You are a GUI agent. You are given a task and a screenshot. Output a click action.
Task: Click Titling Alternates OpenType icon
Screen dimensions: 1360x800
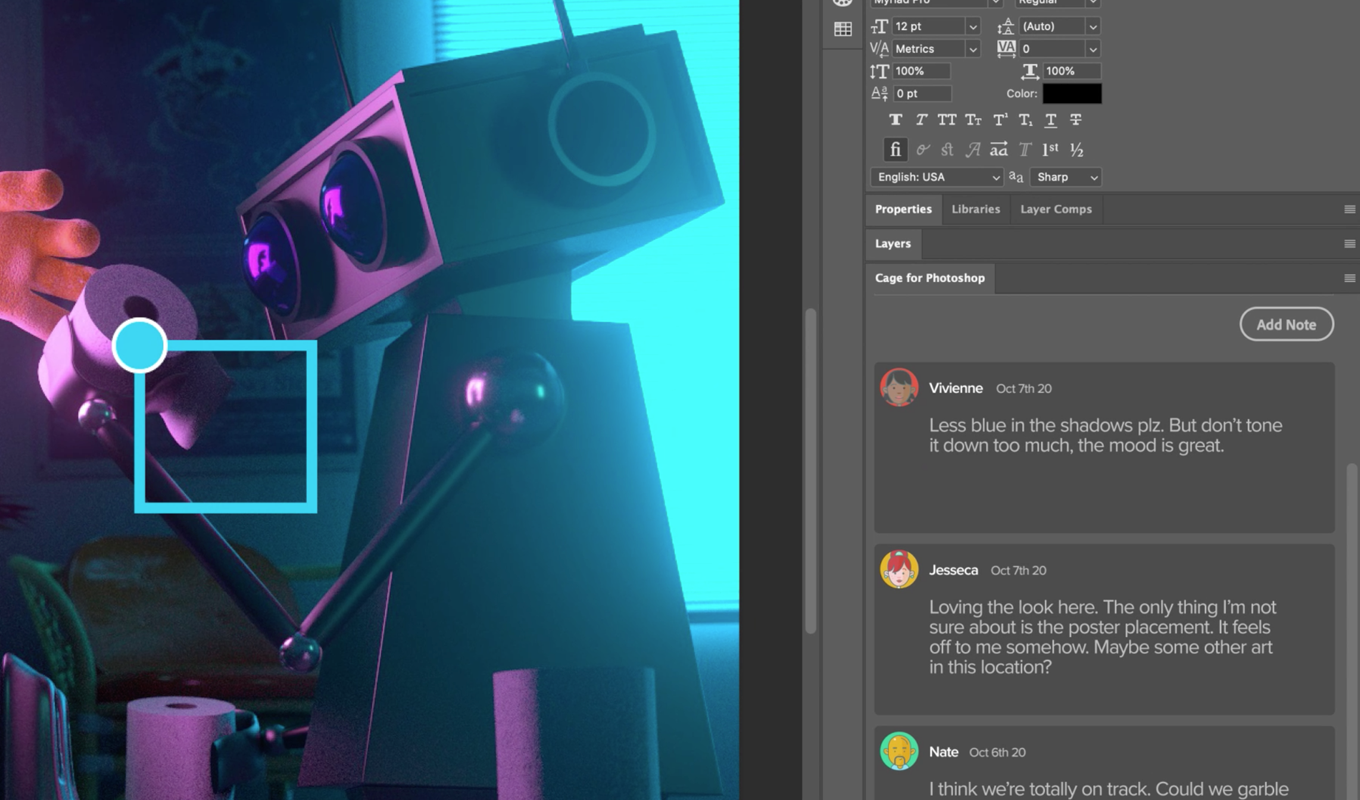click(1025, 150)
